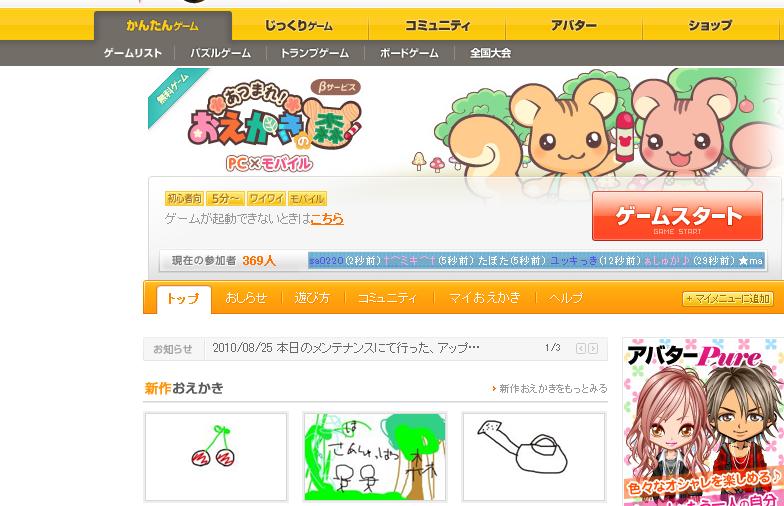Click the 初心者向 tag badge
This screenshot has height=506, width=784.
pyautogui.click(x=184, y=198)
